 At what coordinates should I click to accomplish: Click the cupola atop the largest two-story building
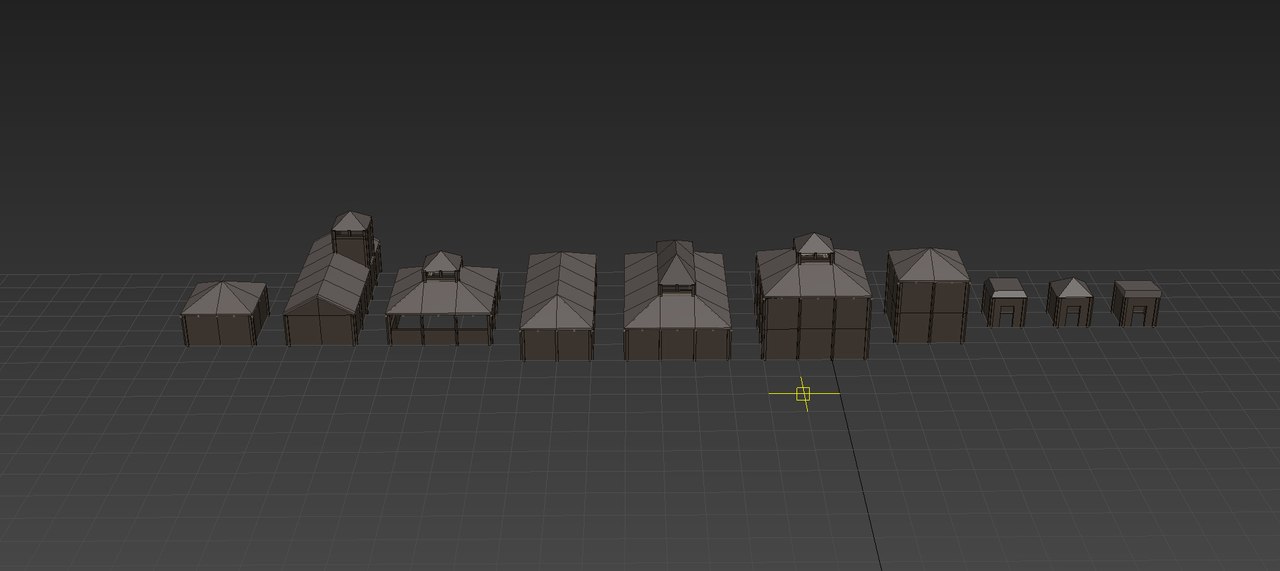pos(813,247)
